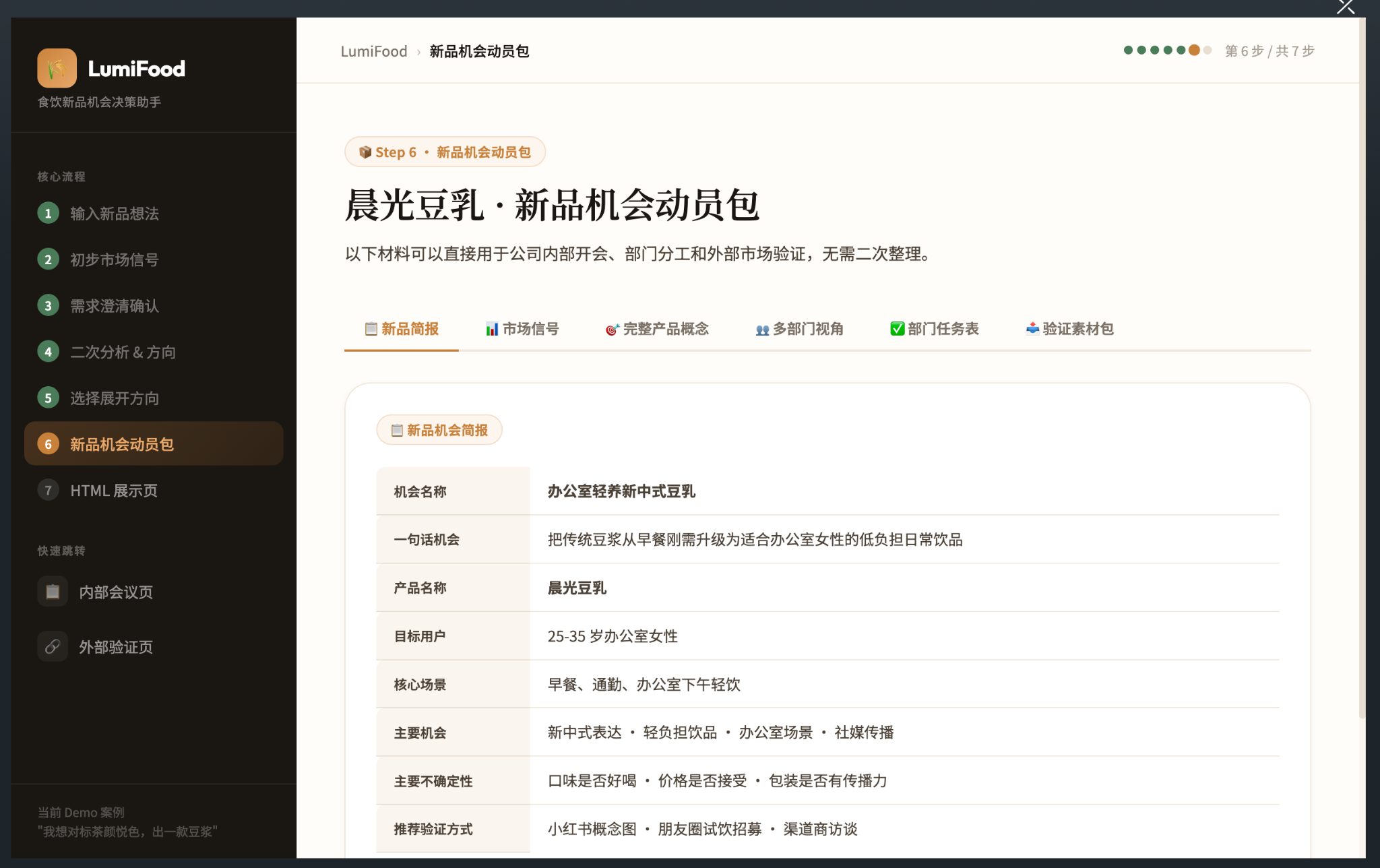Click step 2 number badge in sidebar
The width and height of the screenshot is (1380, 868).
(48, 259)
